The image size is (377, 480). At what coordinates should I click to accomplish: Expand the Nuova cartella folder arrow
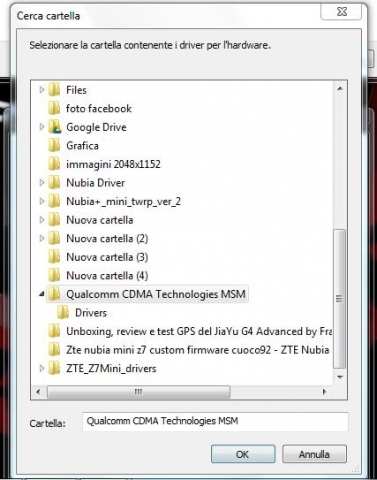coord(42,220)
